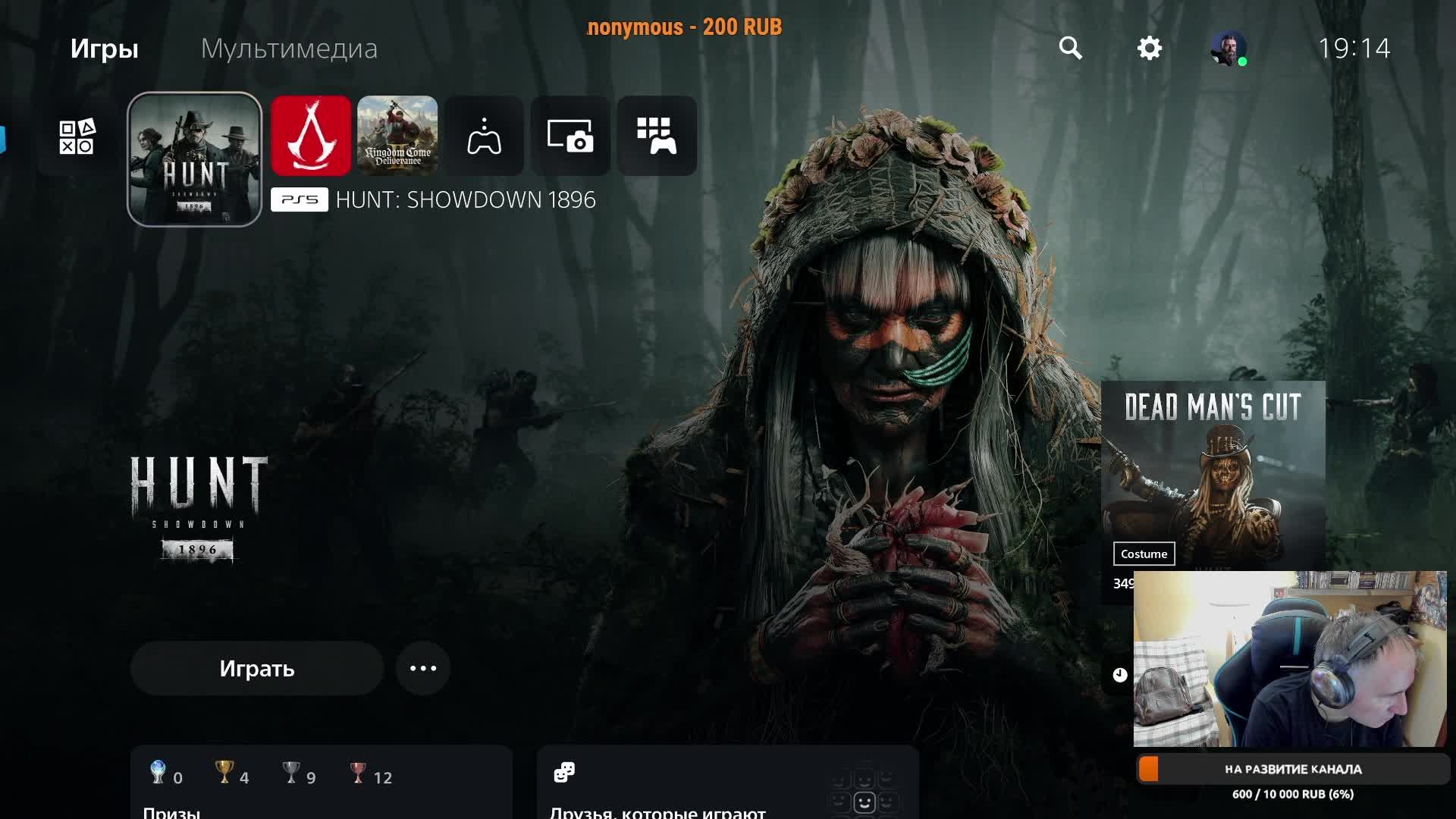Screen dimensions: 1456x819
Task: Open the Game Library grid icon
Action: [x=657, y=136]
